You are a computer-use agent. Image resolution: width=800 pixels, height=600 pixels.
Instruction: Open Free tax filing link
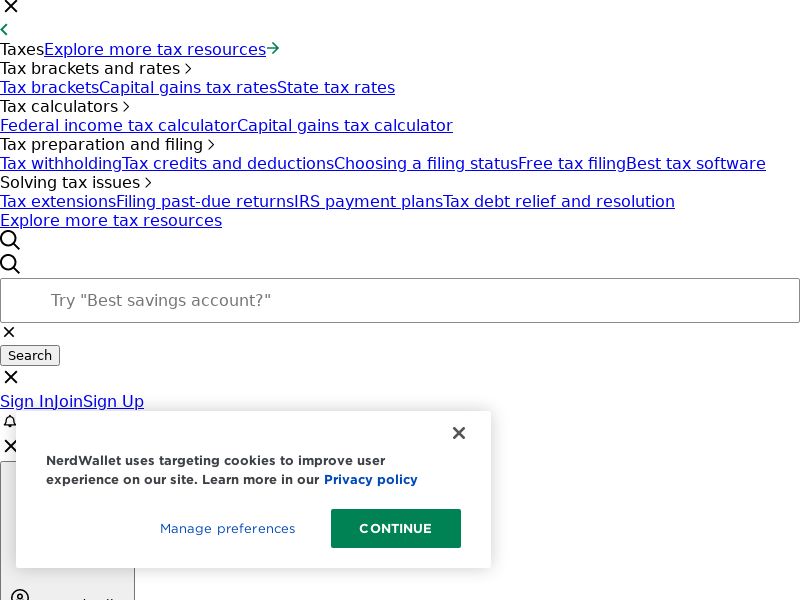tap(572, 164)
